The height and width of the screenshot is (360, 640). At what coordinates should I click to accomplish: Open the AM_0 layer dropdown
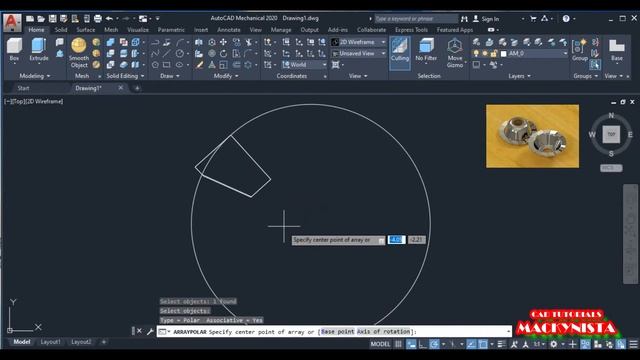click(534, 53)
